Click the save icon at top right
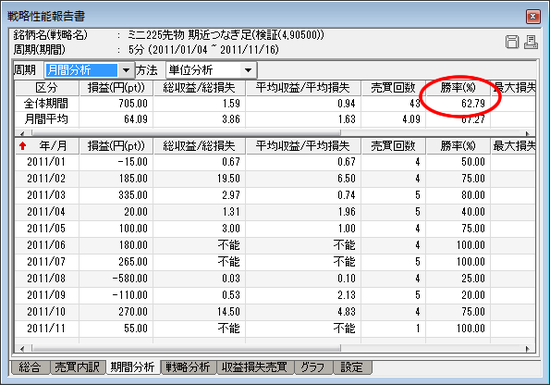550x385 pixels. [512, 42]
